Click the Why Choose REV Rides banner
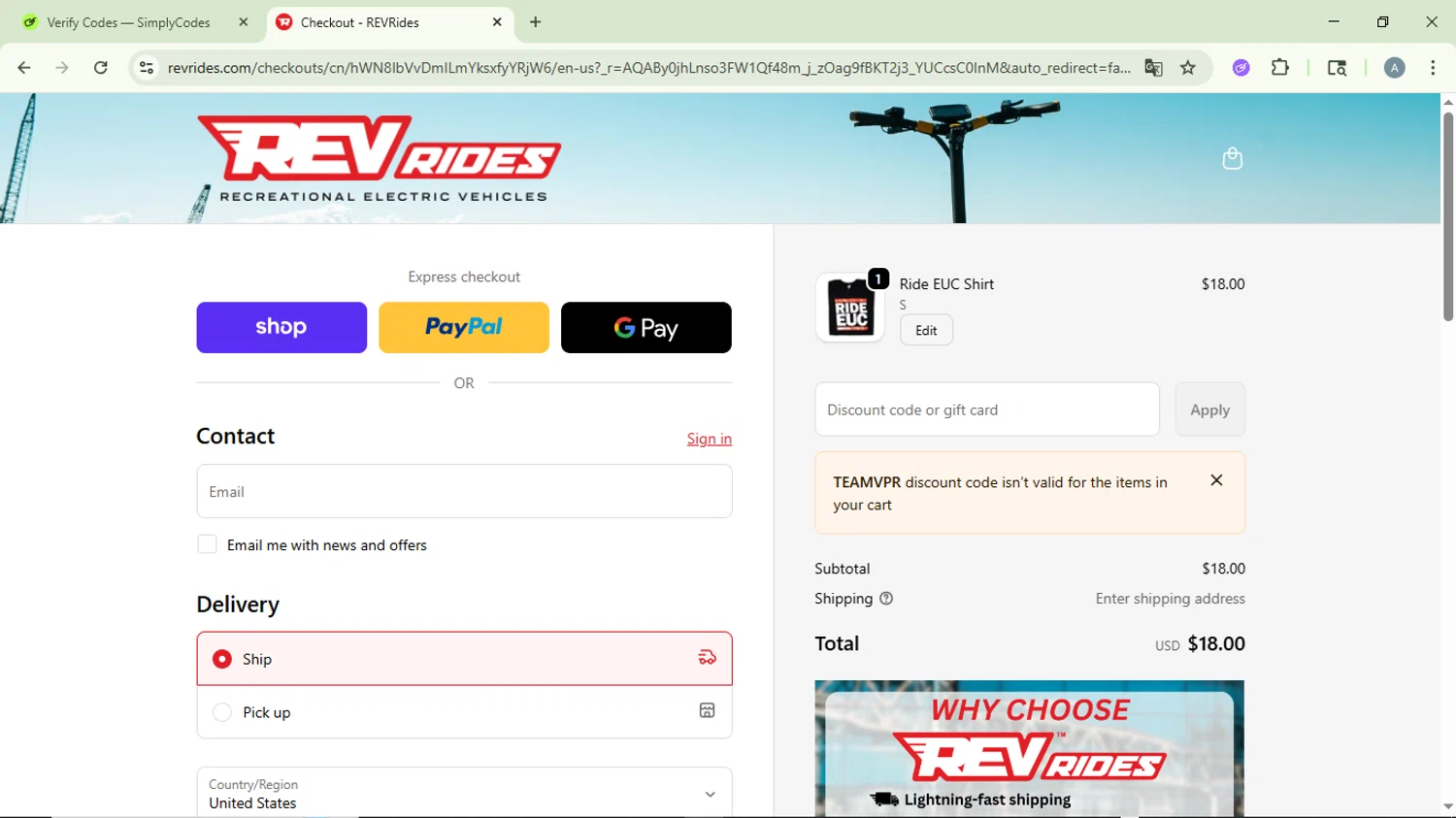Image resolution: width=1456 pixels, height=818 pixels. (1030, 748)
